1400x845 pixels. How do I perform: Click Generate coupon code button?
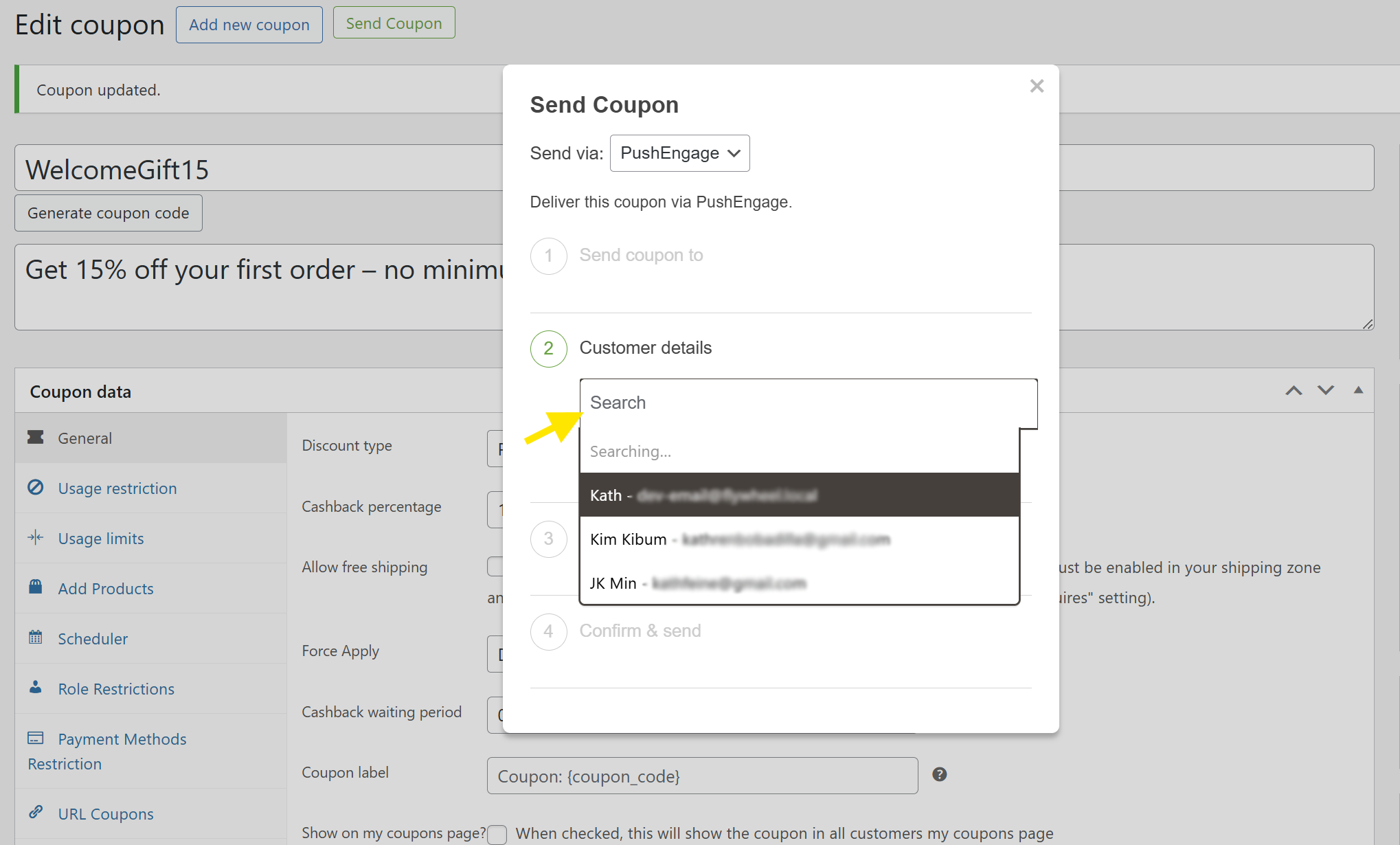pyautogui.click(x=109, y=213)
